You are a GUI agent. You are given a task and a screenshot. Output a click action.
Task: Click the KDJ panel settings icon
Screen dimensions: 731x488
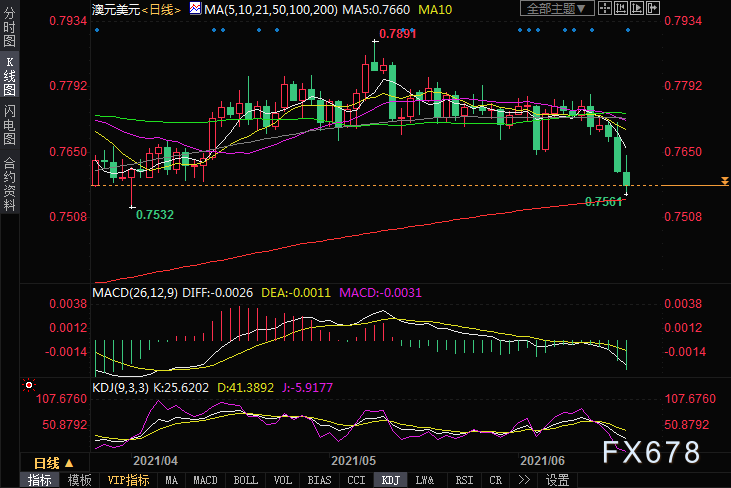click(29, 384)
